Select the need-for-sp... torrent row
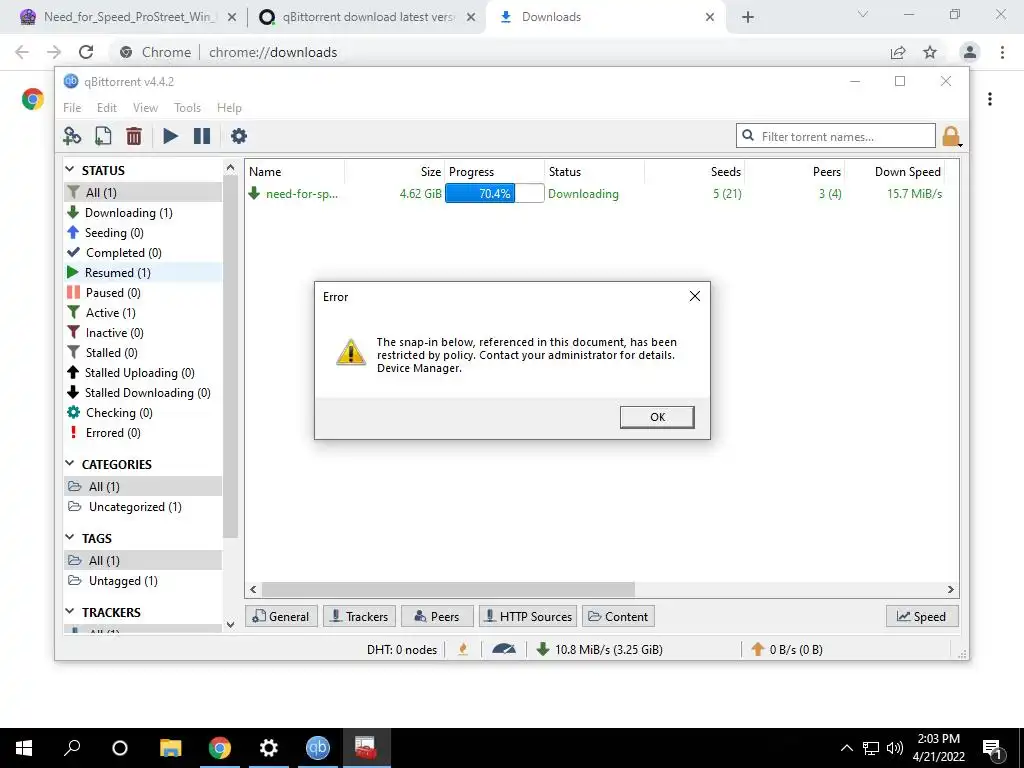The height and width of the screenshot is (768, 1024). tap(601, 193)
